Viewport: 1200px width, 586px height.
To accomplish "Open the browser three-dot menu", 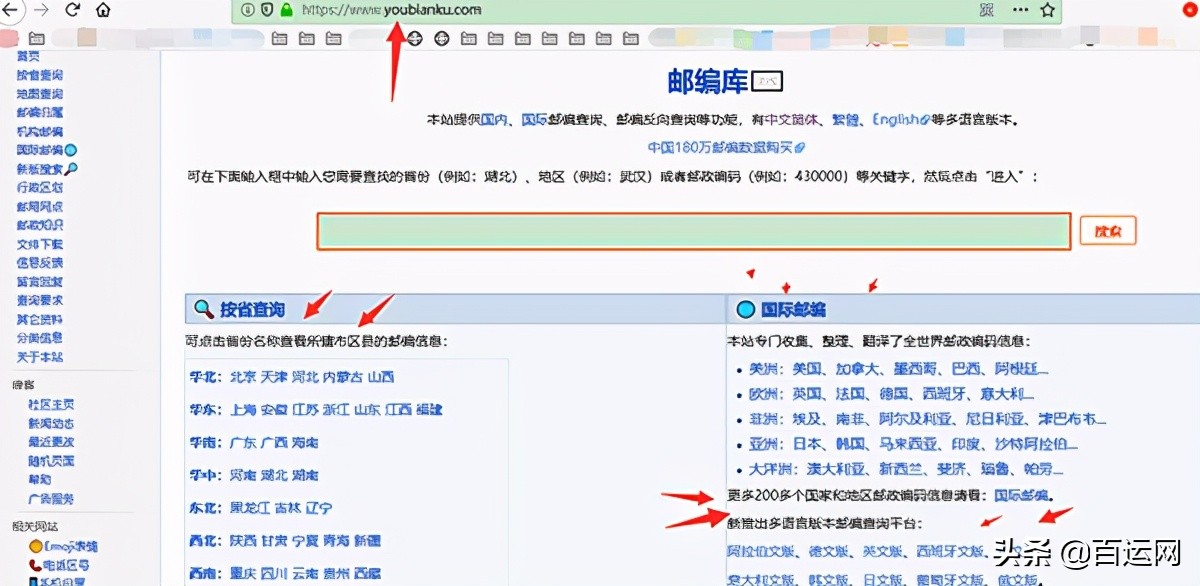I will (x=1020, y=10).
